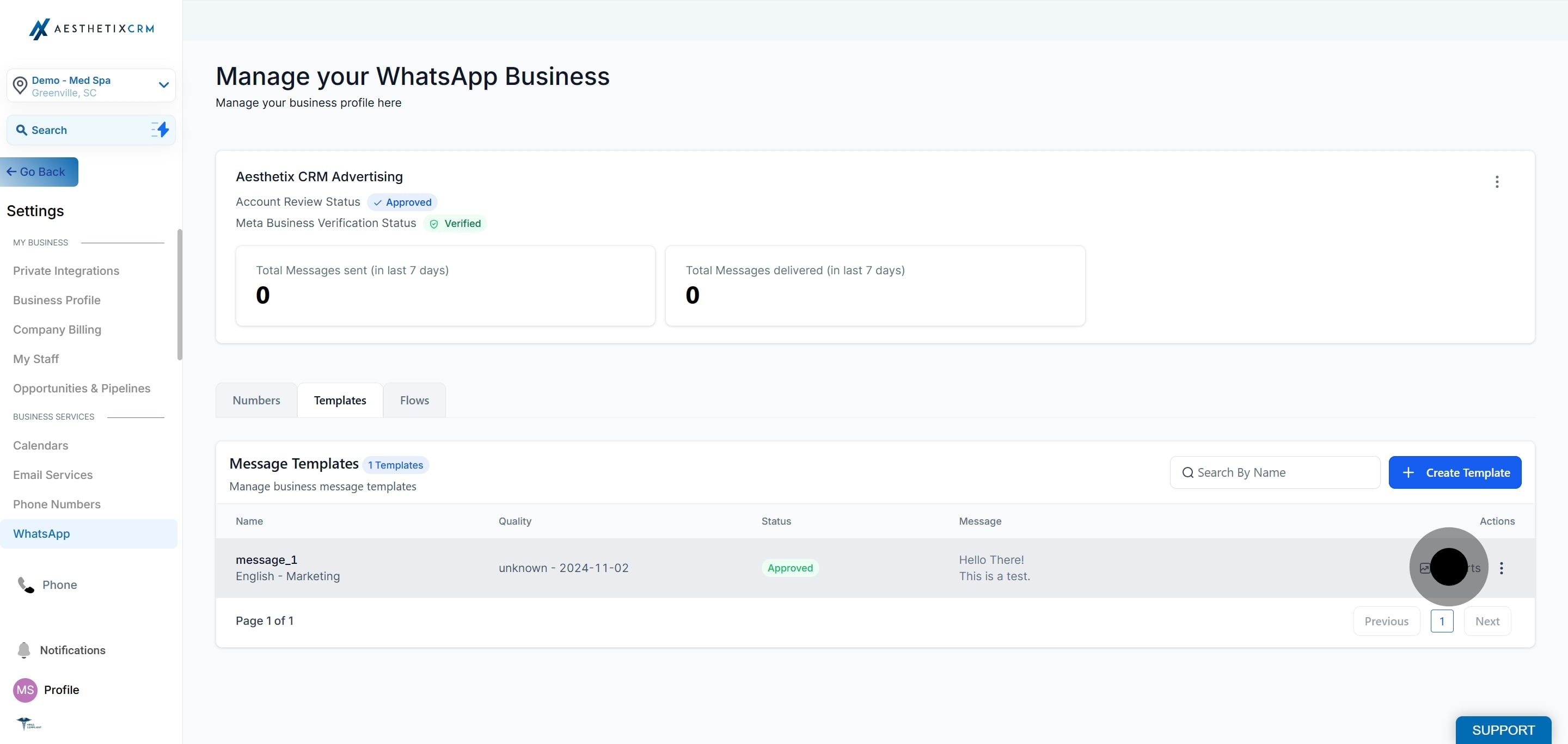Click the location pin icon
Viewport: 1568px width, 744px height.
click(x=20, y=86)
